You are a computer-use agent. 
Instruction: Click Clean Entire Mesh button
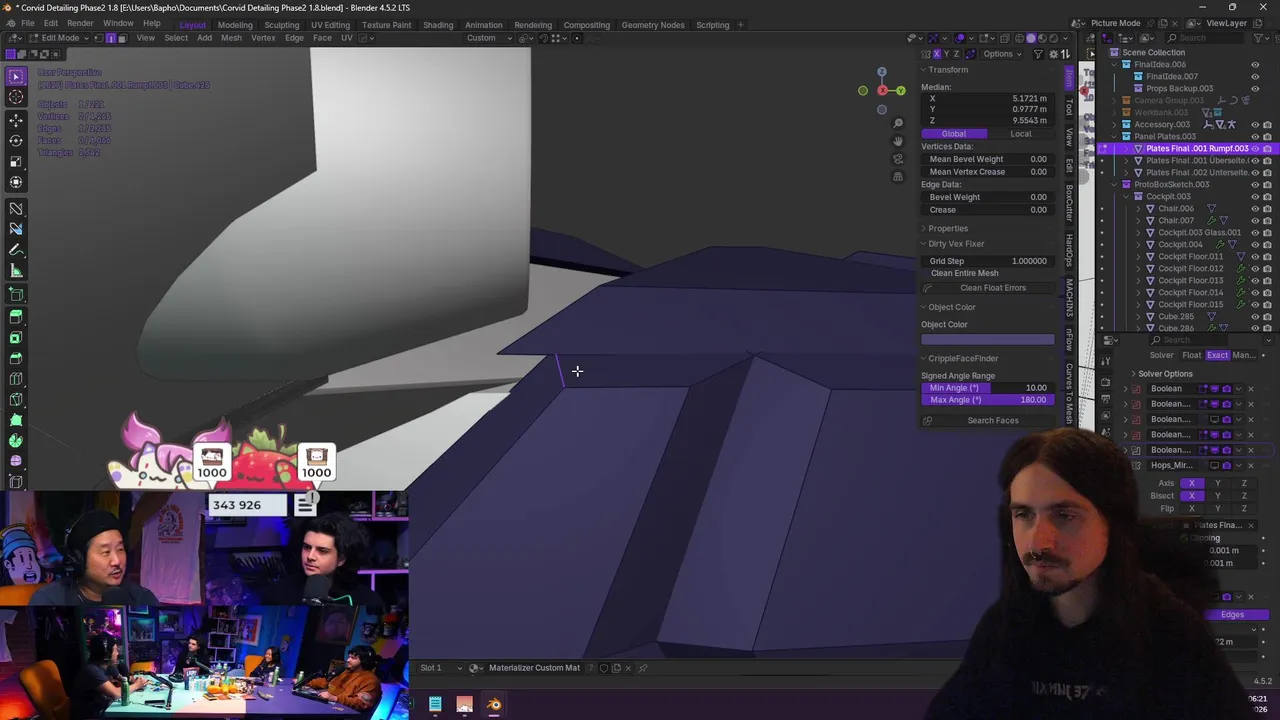pyautogui.click(x=965, y=273)
